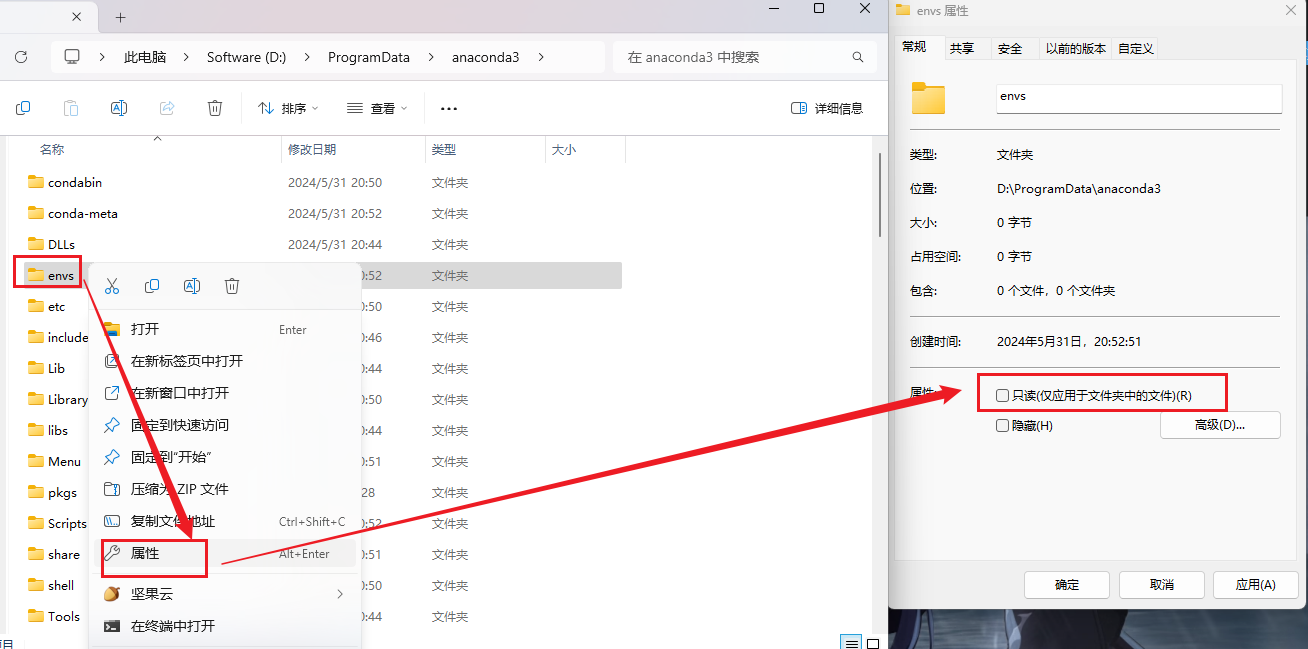Click the computer icon in the address bar

point(72,57)
